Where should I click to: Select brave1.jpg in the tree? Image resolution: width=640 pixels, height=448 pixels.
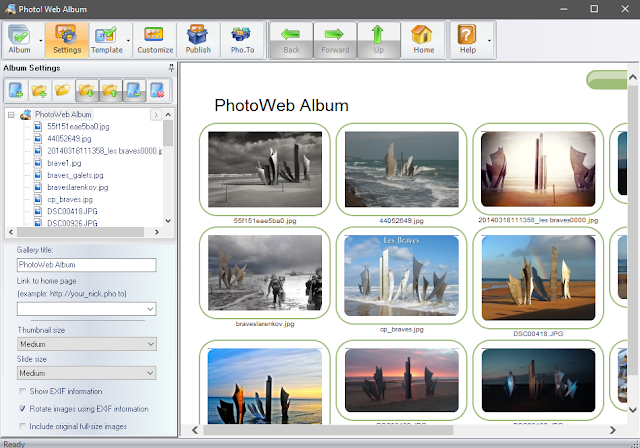(64, 163)
